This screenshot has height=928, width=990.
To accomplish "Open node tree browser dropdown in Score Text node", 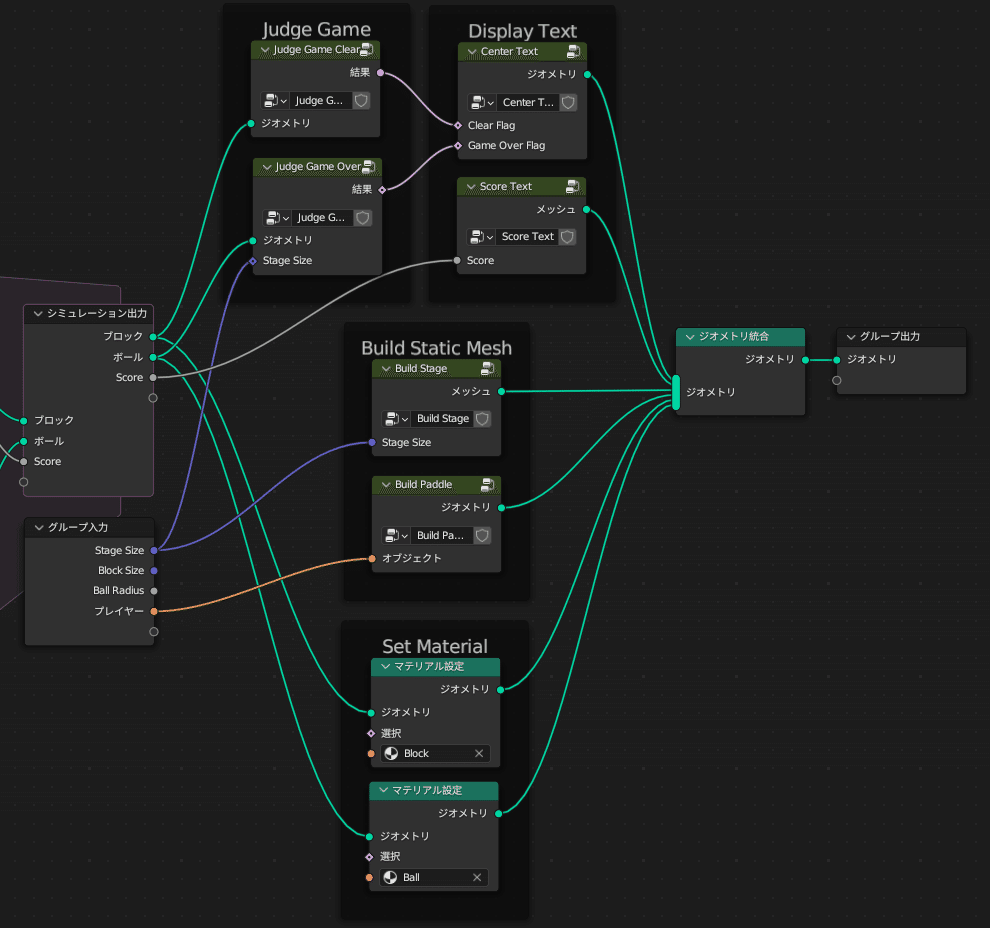I will coord(482,237).
